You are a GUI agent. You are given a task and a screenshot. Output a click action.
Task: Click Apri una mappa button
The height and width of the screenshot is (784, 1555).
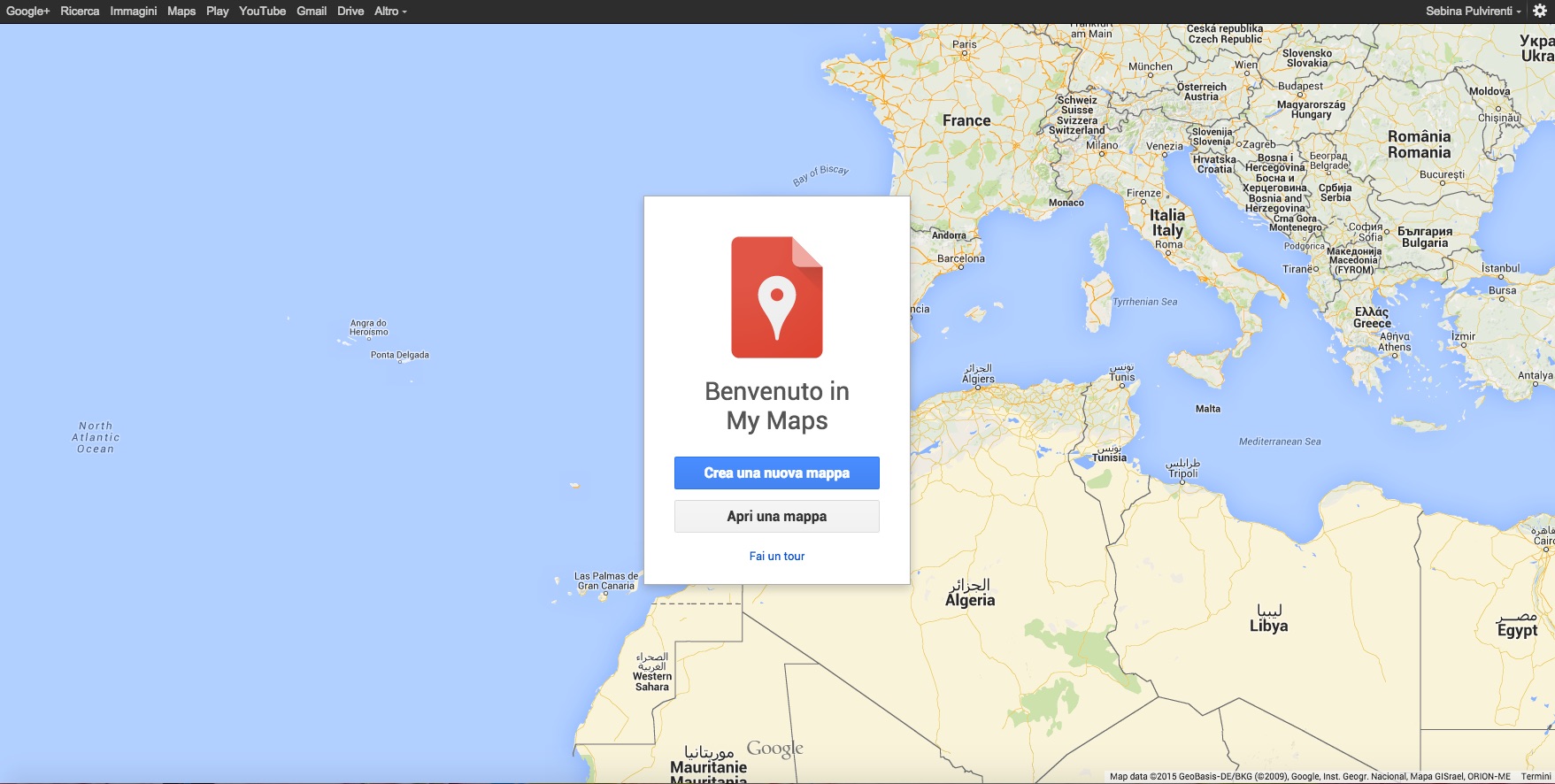777,516
